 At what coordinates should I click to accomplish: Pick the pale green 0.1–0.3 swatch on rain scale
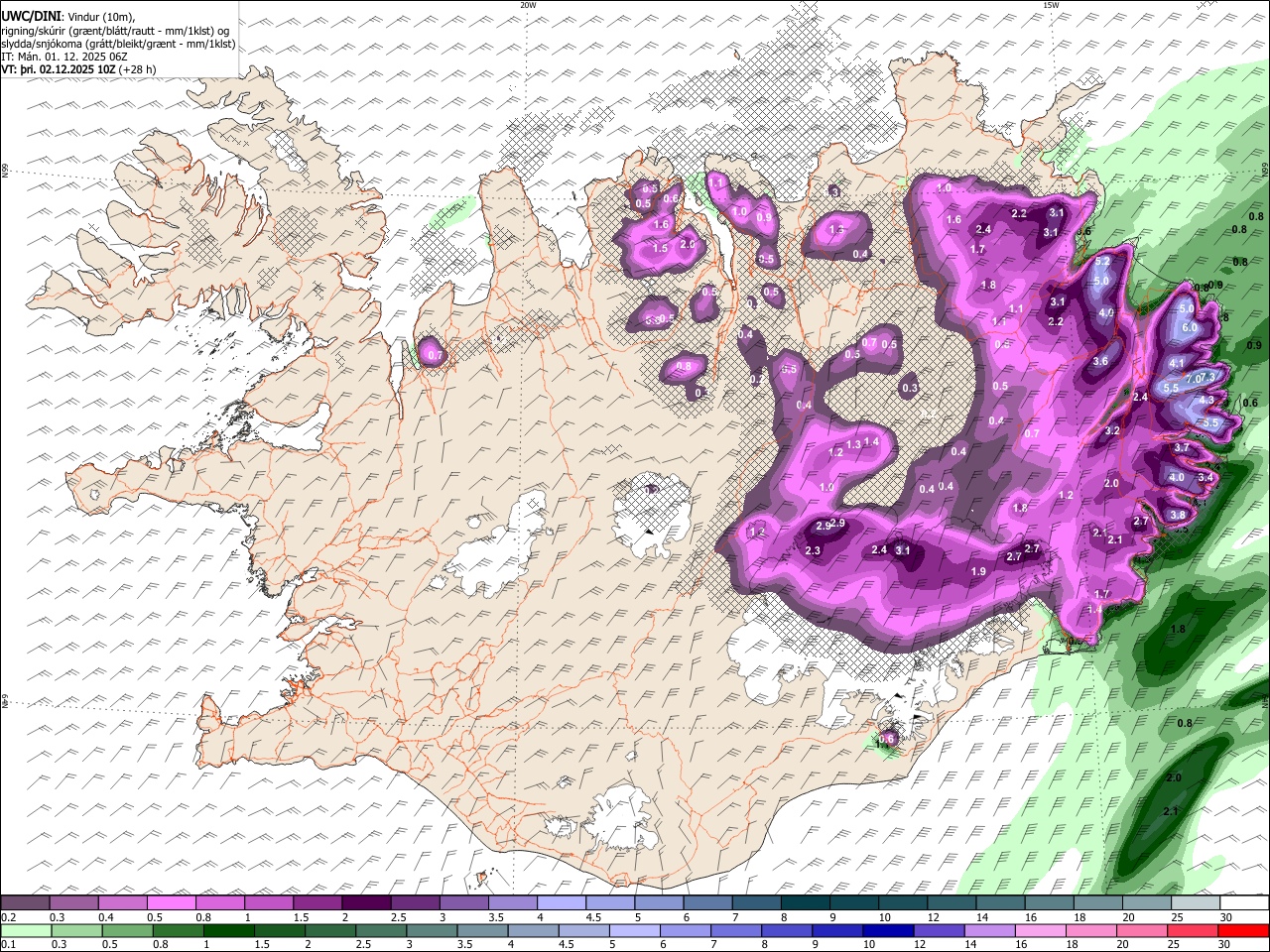(x=26, y=930)
